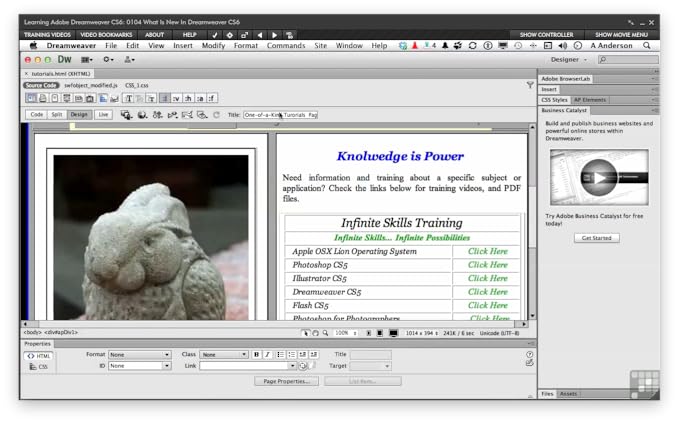
Task: Click the Check browser compatibility icon
Action: 187,115
